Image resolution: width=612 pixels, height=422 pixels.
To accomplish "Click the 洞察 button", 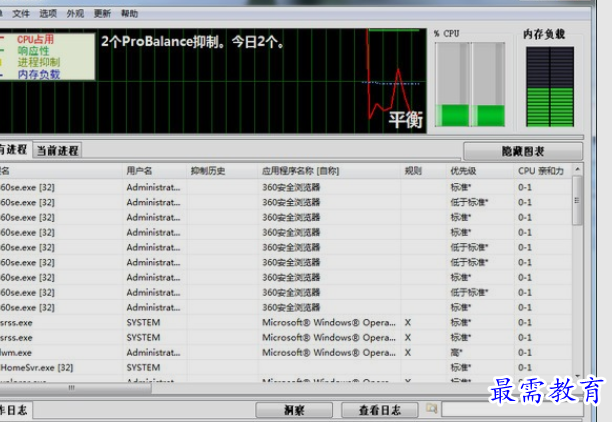I will pos(294,410).
